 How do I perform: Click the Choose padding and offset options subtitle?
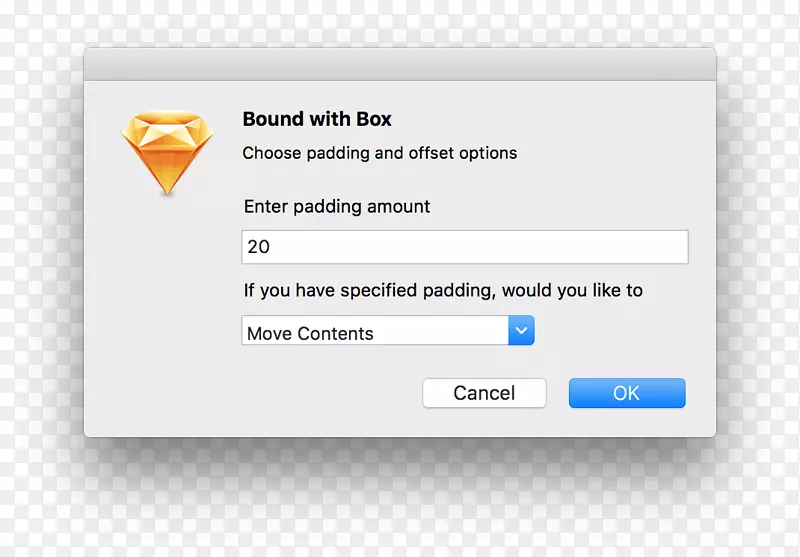click(380, 154)
